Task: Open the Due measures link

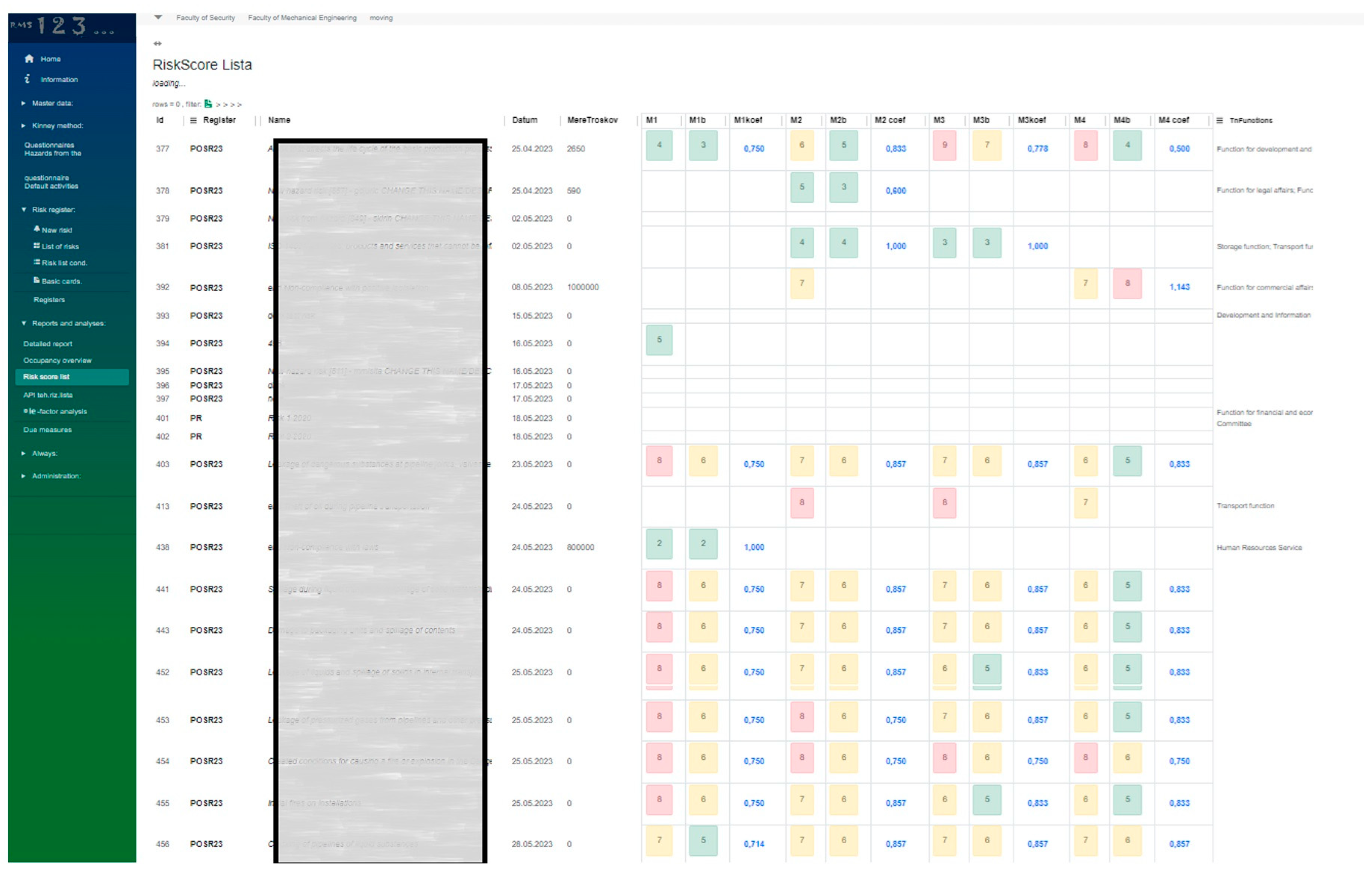Action: coord(47,430)
